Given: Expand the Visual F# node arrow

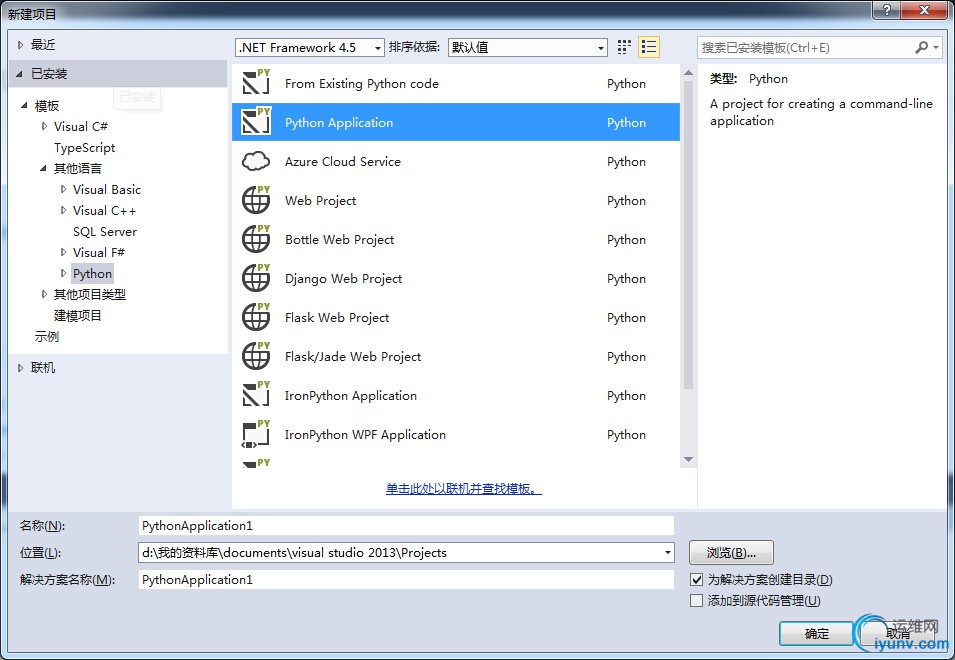Looking at the screenshot, I should (x=63, y=252).
